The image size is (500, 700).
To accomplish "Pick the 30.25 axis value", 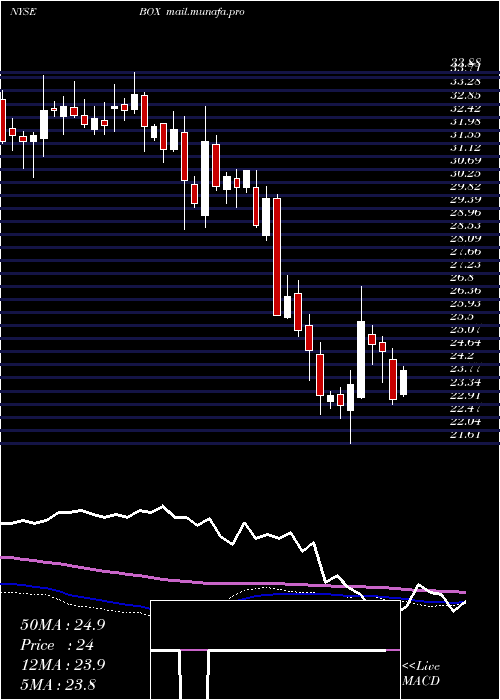I will [465, 174].
